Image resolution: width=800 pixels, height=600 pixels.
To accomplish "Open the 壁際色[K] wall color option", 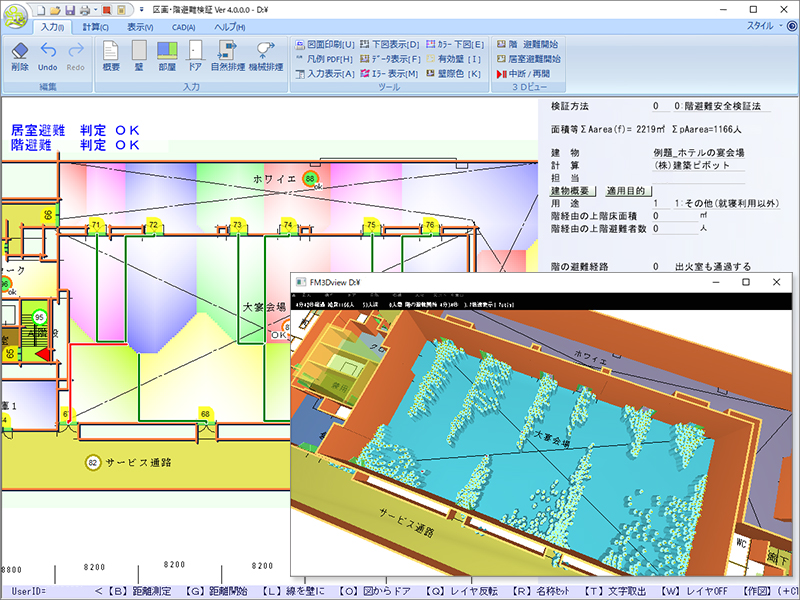I will (454, 74).
